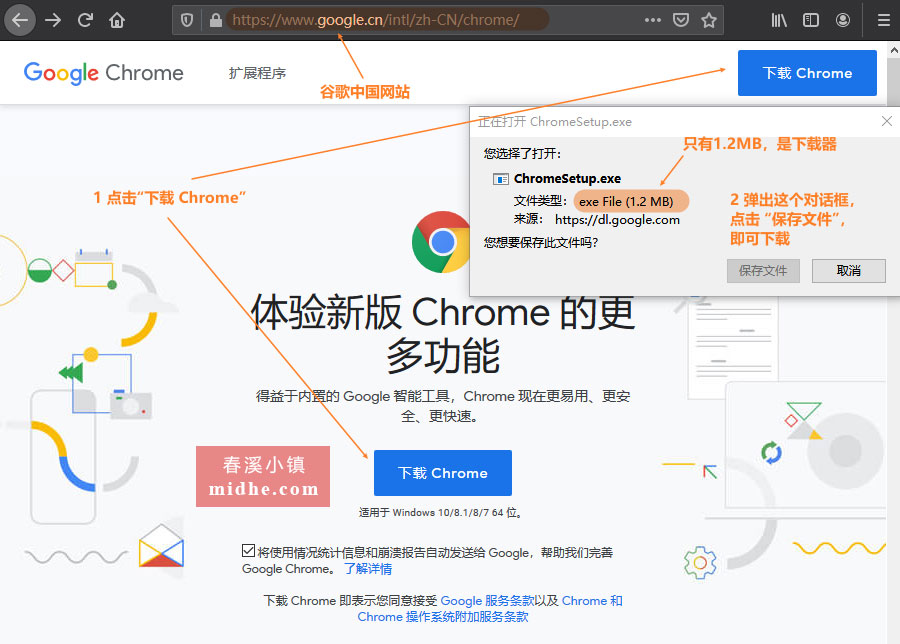Click the ChromeSetup.exe file icon in dialog
The width and height of the screenshot is (900, 644).
coord(501,179)
